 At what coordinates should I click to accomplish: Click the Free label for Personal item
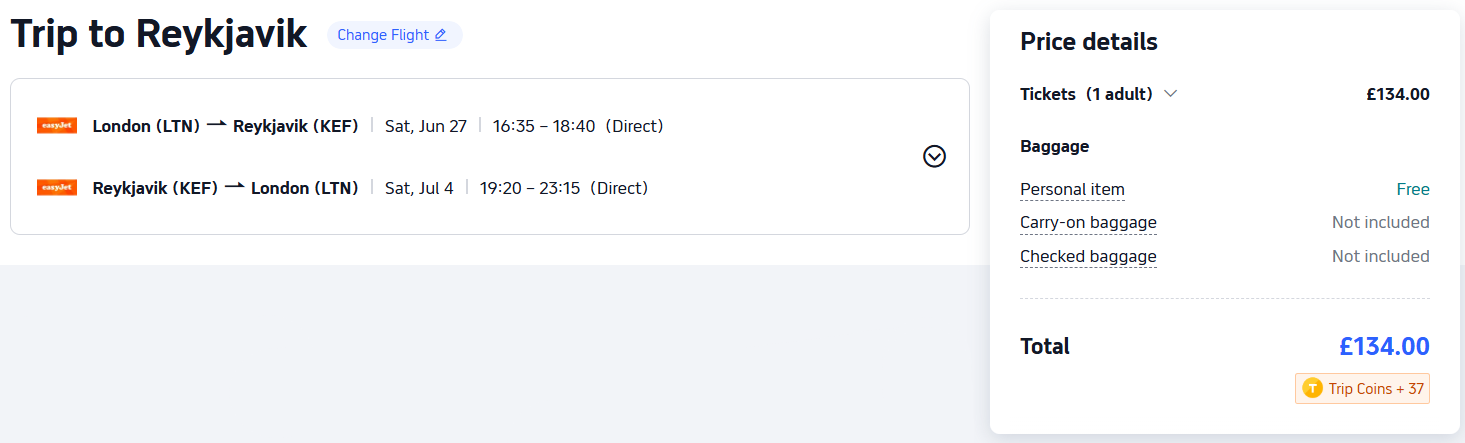[x=1412, y=190]
